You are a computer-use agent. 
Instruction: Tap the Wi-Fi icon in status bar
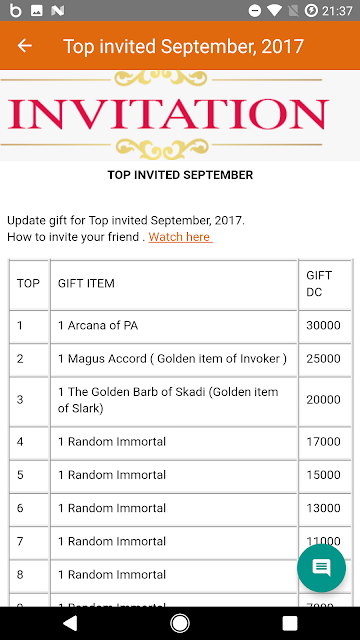point(275,11)
